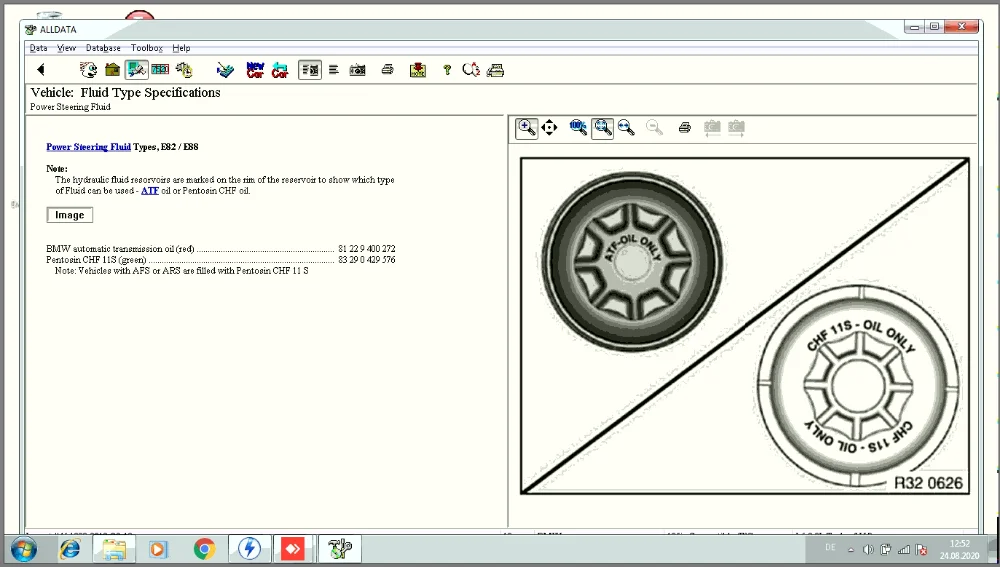The height and width of the screenshot is (567, 1000).
Task: Launch Internet Explorer from the taskbar
Action: coord(70,549)
